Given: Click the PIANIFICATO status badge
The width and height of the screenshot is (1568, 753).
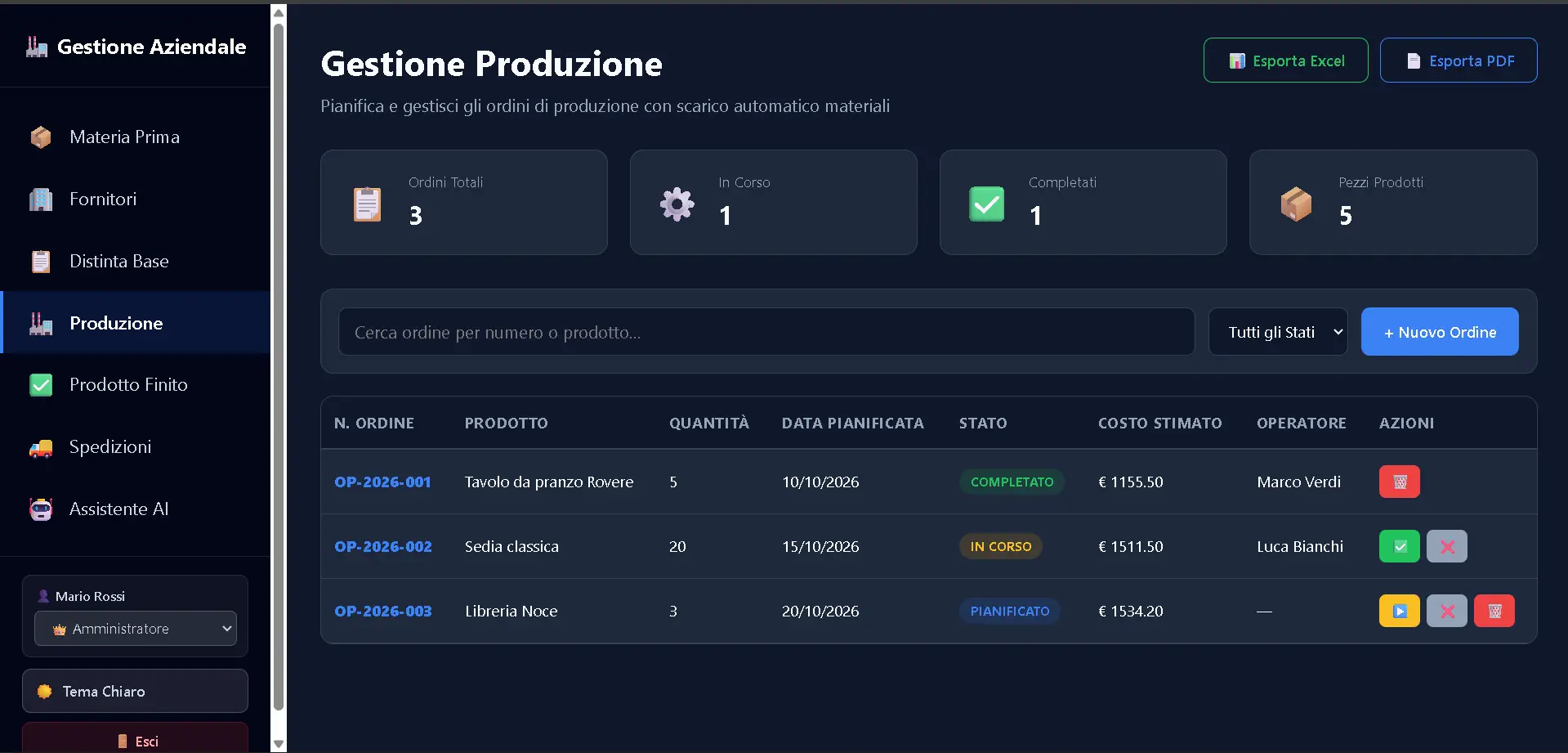Looking at the screenshot, I should pyautogui.click(x=1009, y=611).
